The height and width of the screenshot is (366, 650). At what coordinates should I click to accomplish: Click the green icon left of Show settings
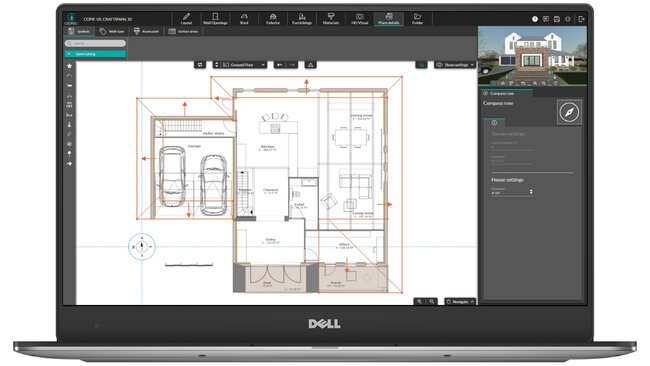coord(421,65)
